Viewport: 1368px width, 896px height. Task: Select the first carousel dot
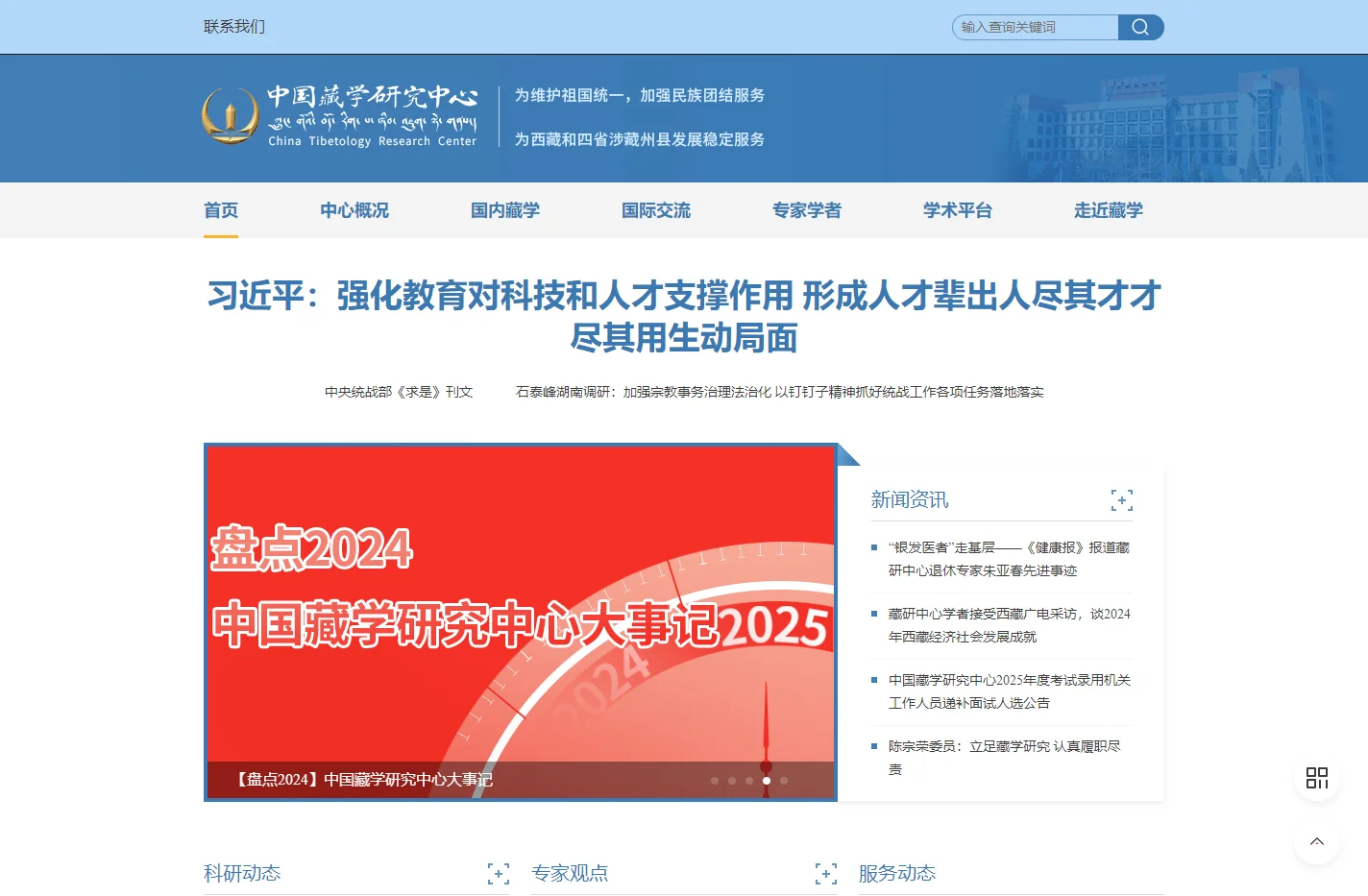(x=715, y=781)
